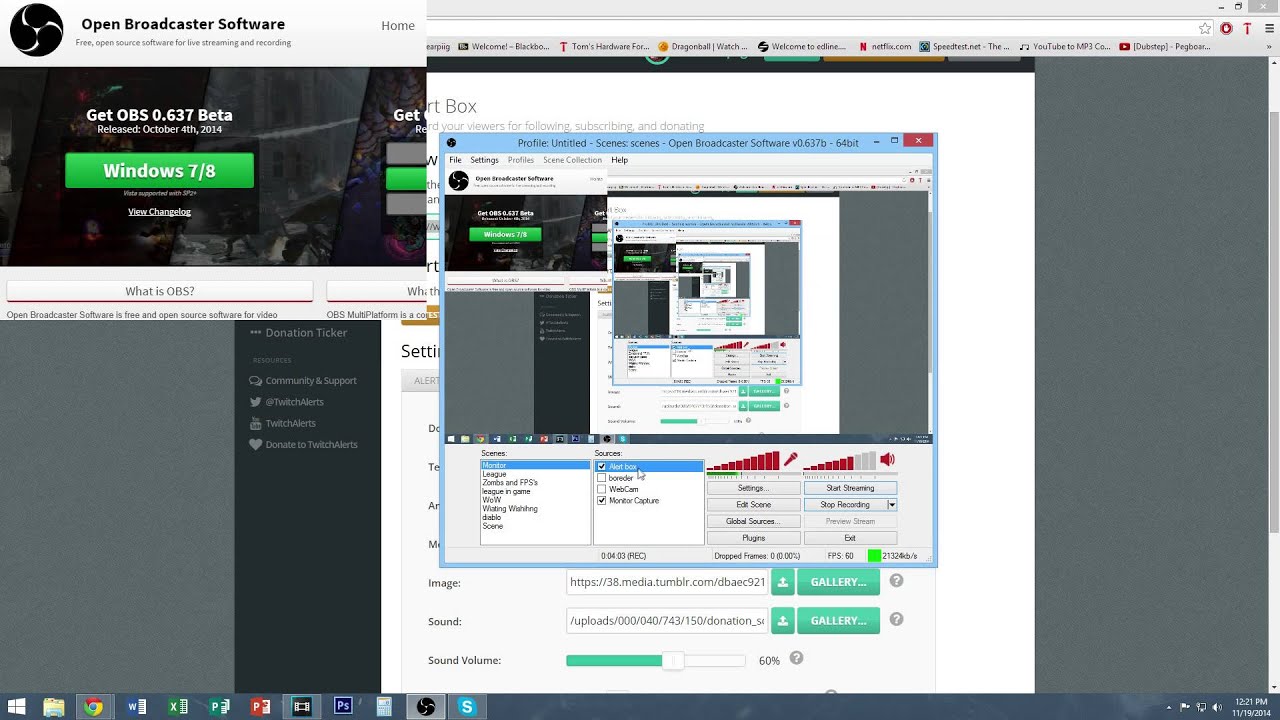This screenshot has width=1280, height=720.
Task: Open Skype from the taskbar
Action: pos(467,707)
